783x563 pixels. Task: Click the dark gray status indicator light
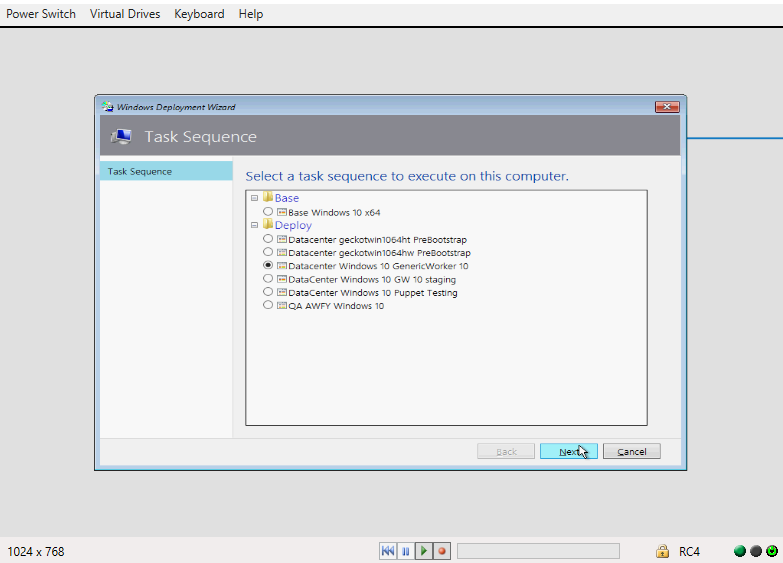tap(756, 551)
